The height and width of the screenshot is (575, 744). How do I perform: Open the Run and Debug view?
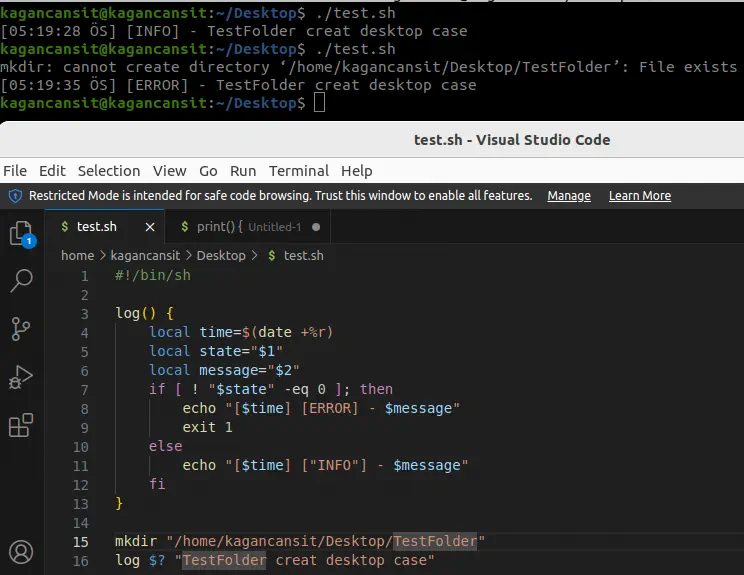[x=20, y=377]
